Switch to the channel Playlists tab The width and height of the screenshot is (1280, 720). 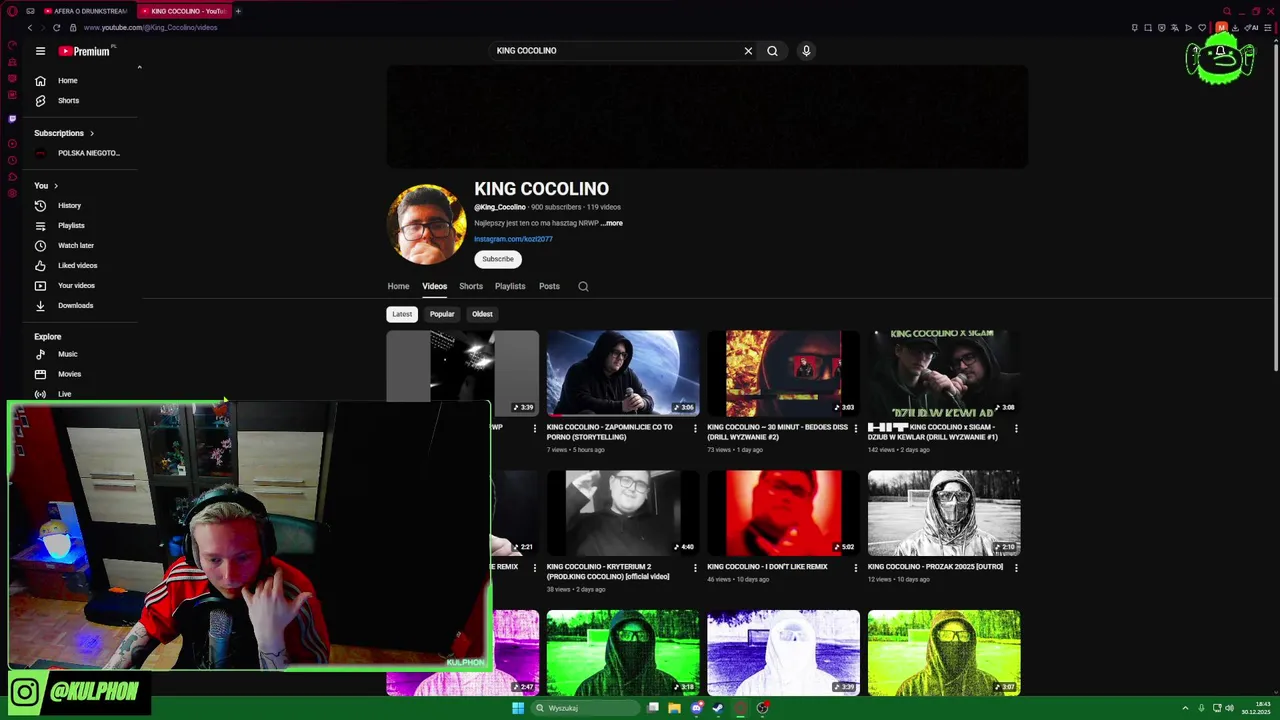[510, 286]
